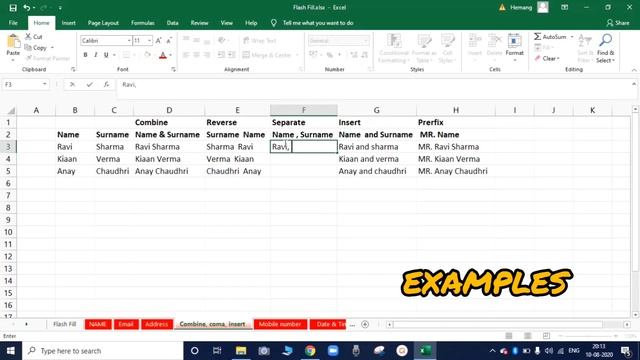Open the Insert ribbon tab
Image resolution: width=640 pixels, height=360 pixels.
coord(68,23)
